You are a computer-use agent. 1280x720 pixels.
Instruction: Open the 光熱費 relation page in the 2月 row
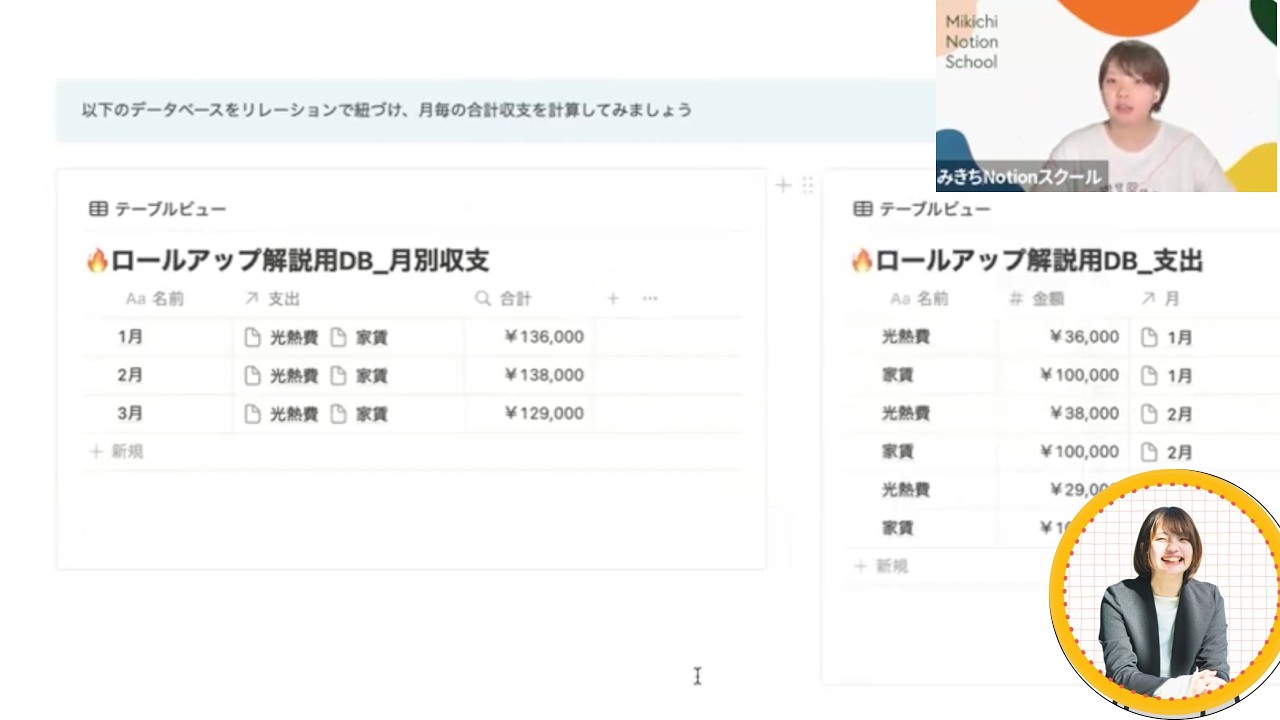[282, 375]
